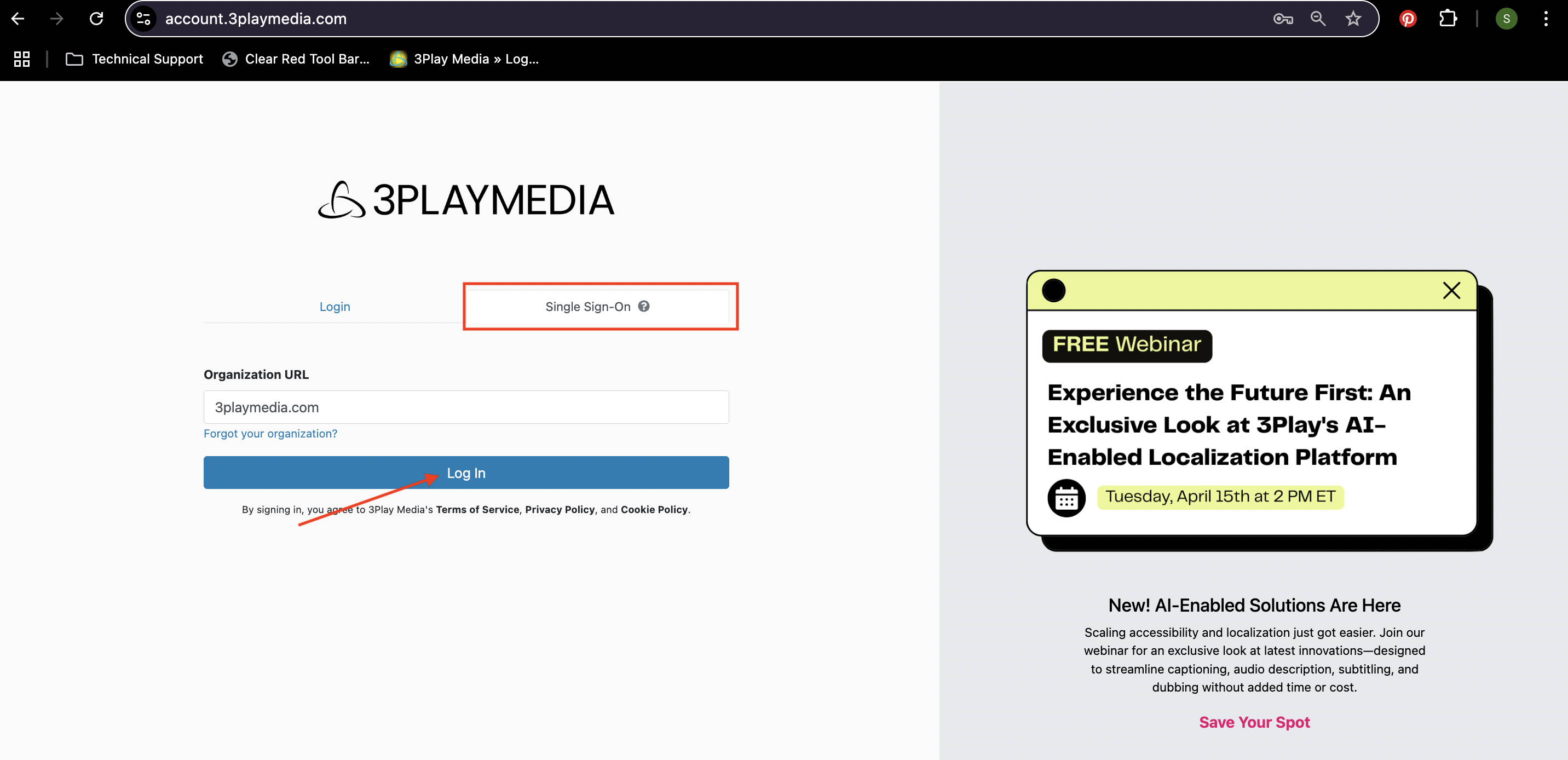Click the browser back arrow
Screen dimensions: 1568x760
[x=18, y=19]
